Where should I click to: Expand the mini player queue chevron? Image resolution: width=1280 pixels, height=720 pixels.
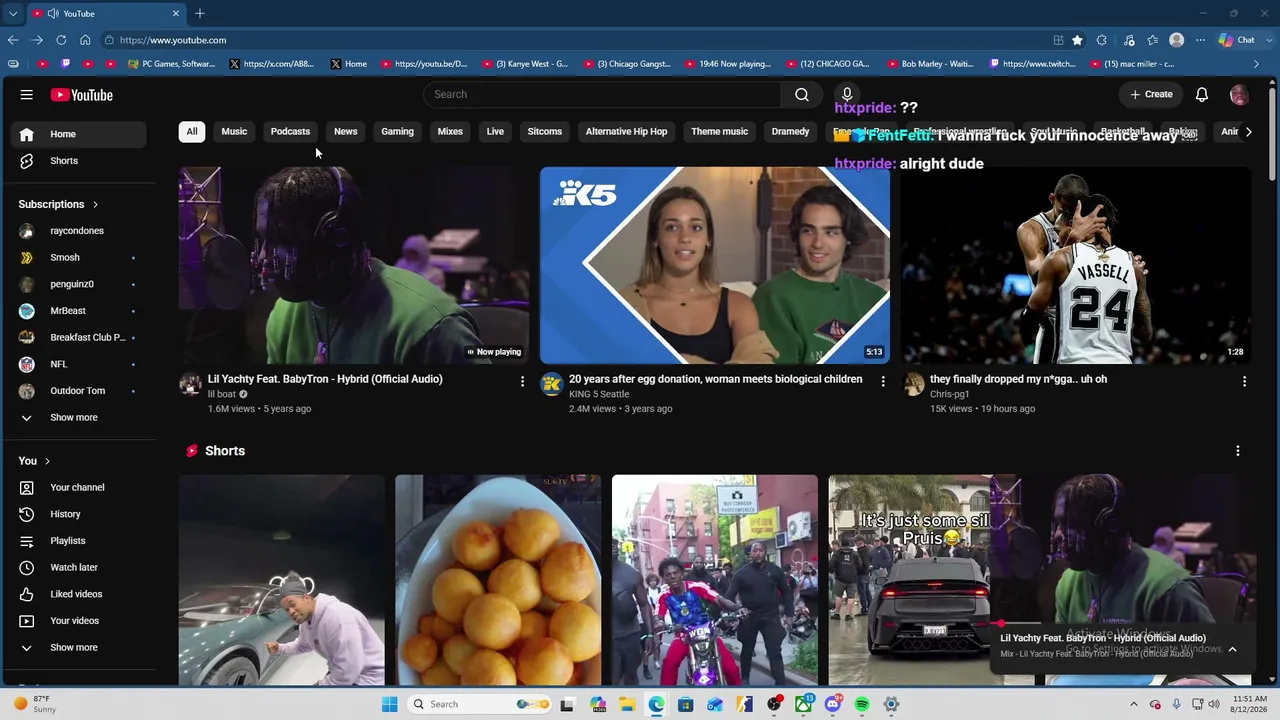pyautogui.click(x=1232, y=649)
